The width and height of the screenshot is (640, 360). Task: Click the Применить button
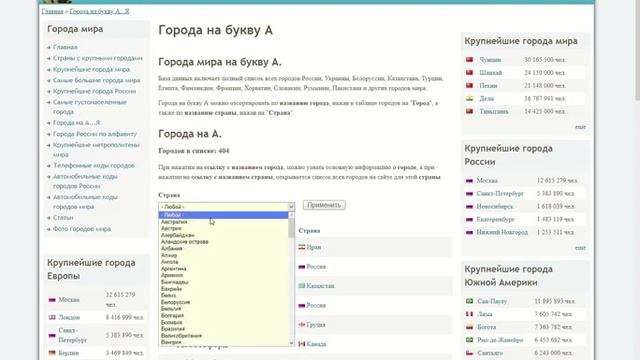click(x=324, y=205)
